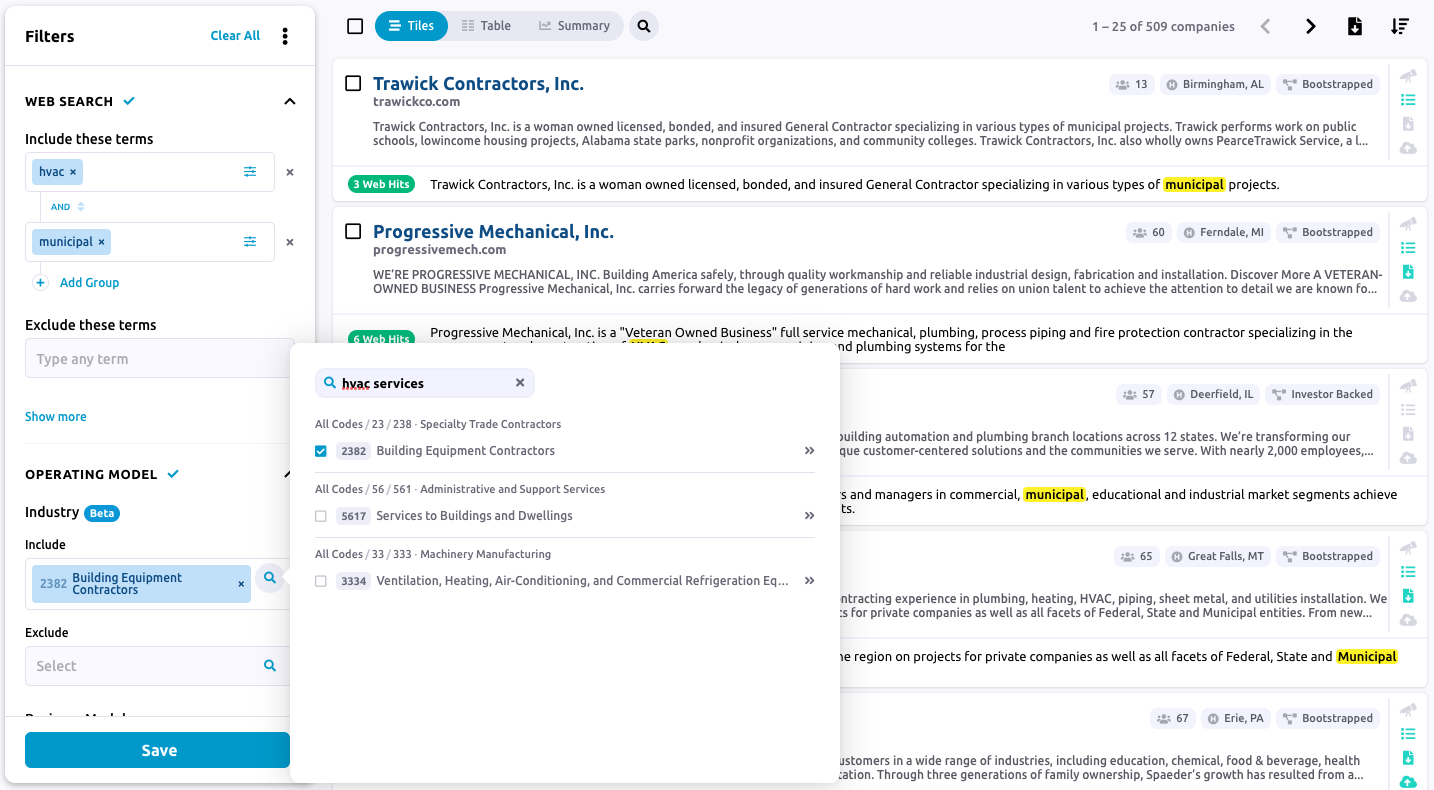Switch to the Summary view

[x=574, y=26]
